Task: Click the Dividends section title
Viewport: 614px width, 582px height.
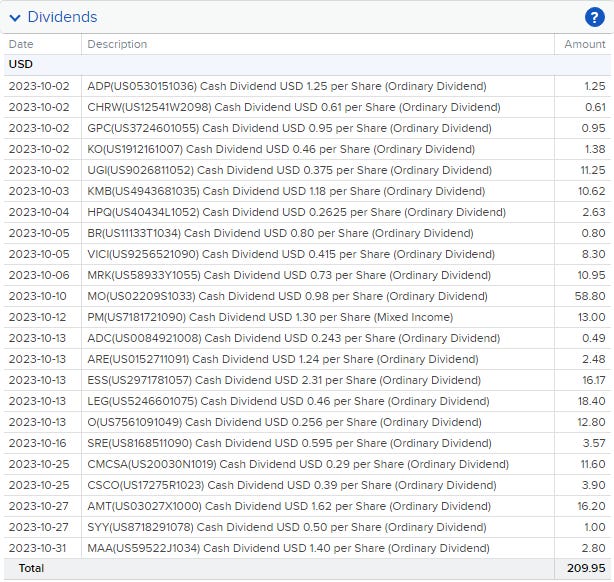Action: pyautogui.click(x=62, y=17)
